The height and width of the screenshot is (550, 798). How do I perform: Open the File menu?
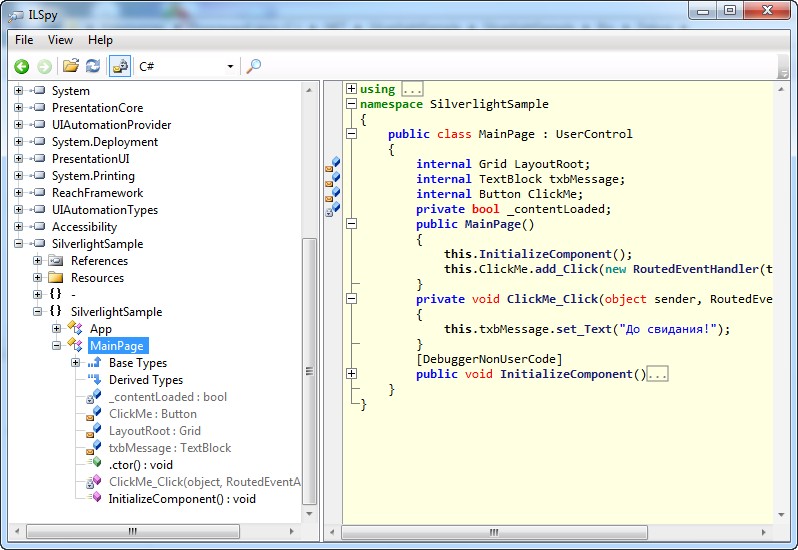click(24, 40)
